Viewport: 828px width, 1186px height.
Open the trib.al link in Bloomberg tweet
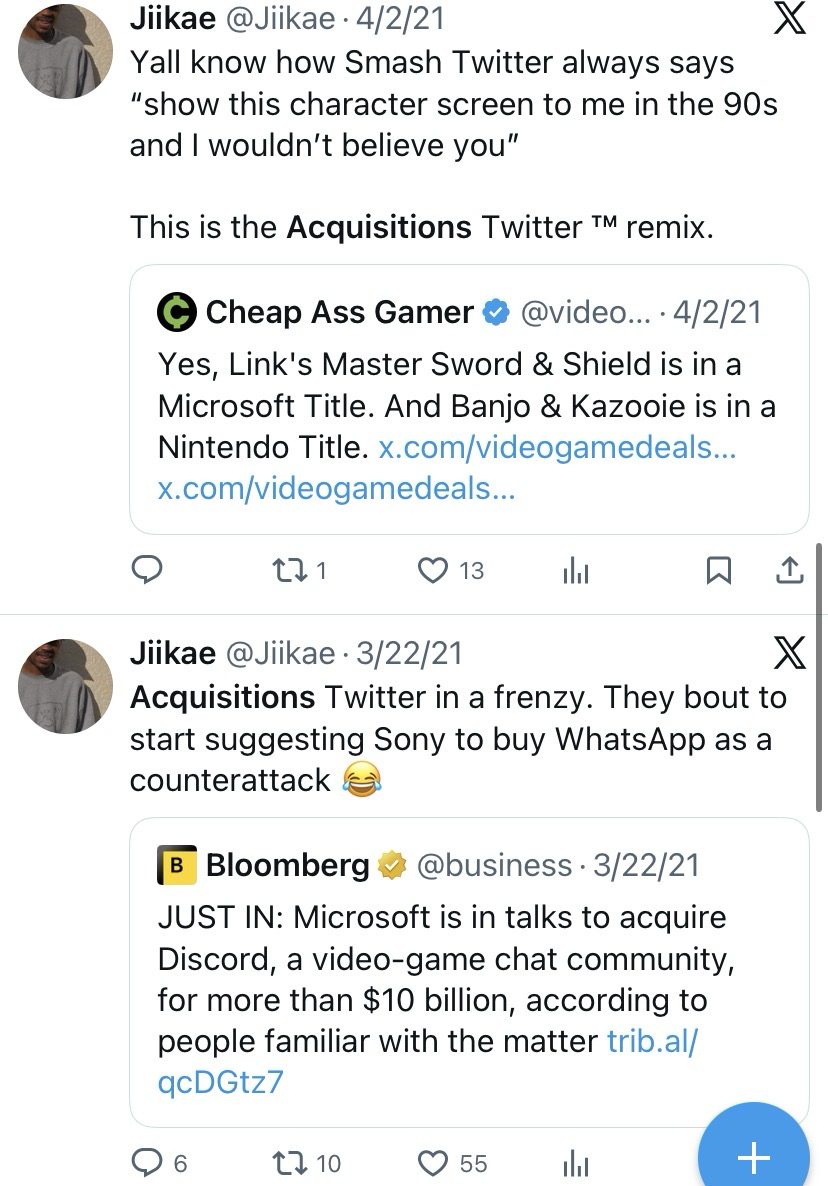tap(652, 1041)
